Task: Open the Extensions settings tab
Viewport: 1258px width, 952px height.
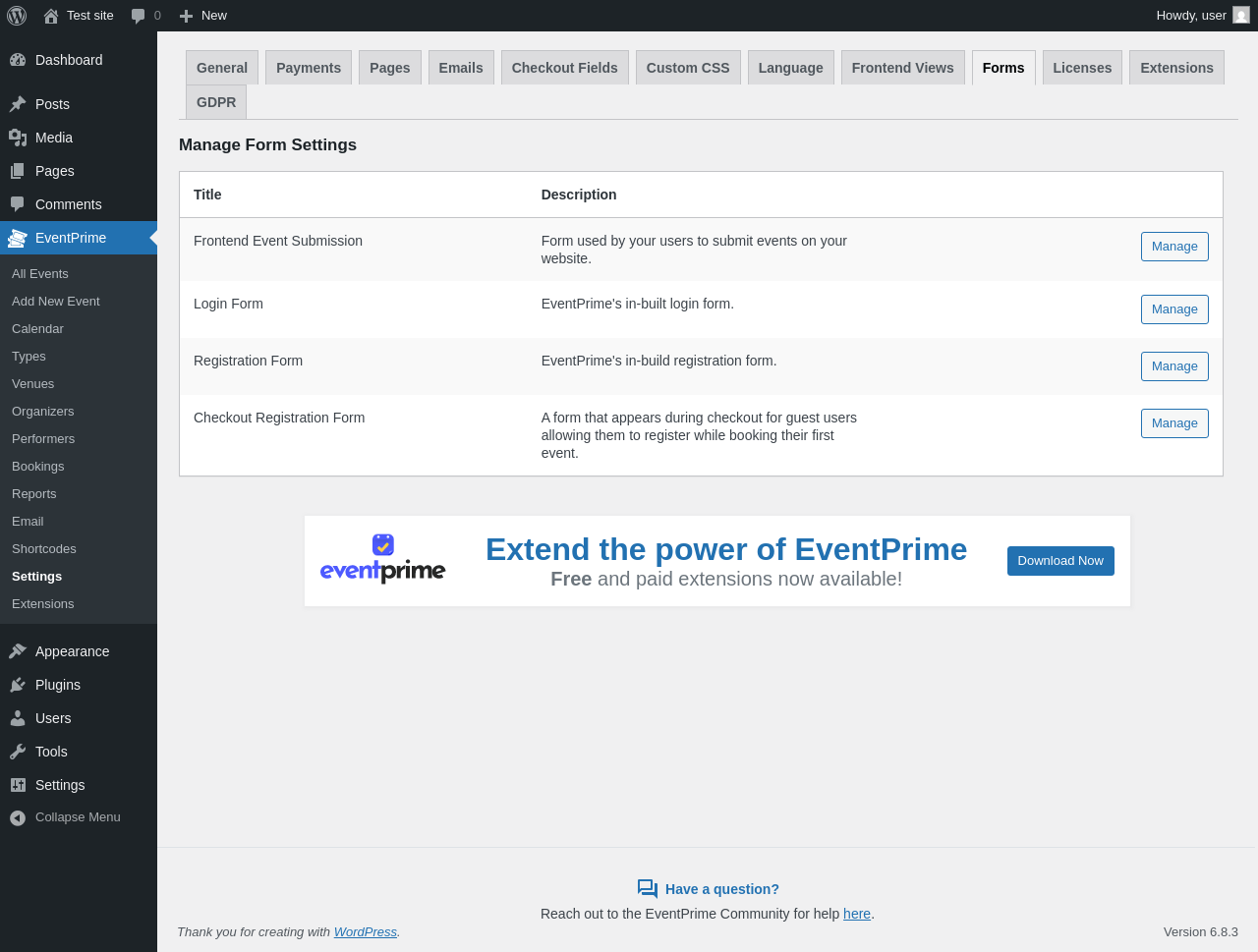Action: point(1176,68)
